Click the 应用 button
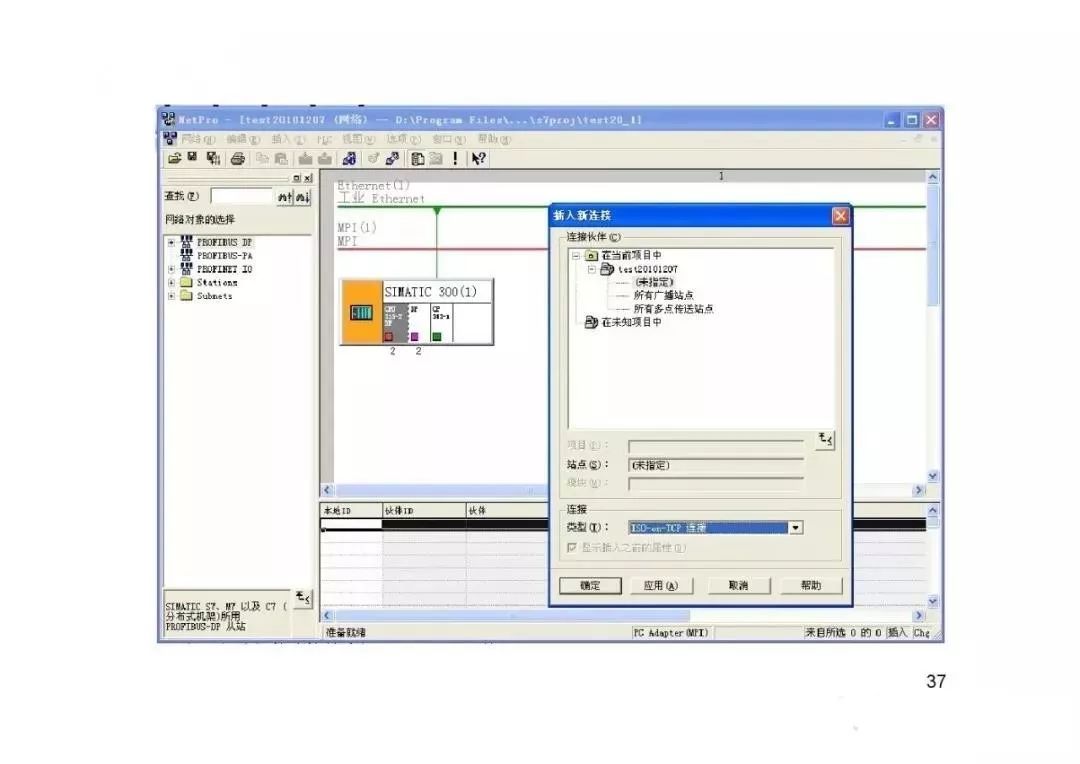Image resolution: width=1080 pixels, height=764 pixels. (x=661, y=586)
